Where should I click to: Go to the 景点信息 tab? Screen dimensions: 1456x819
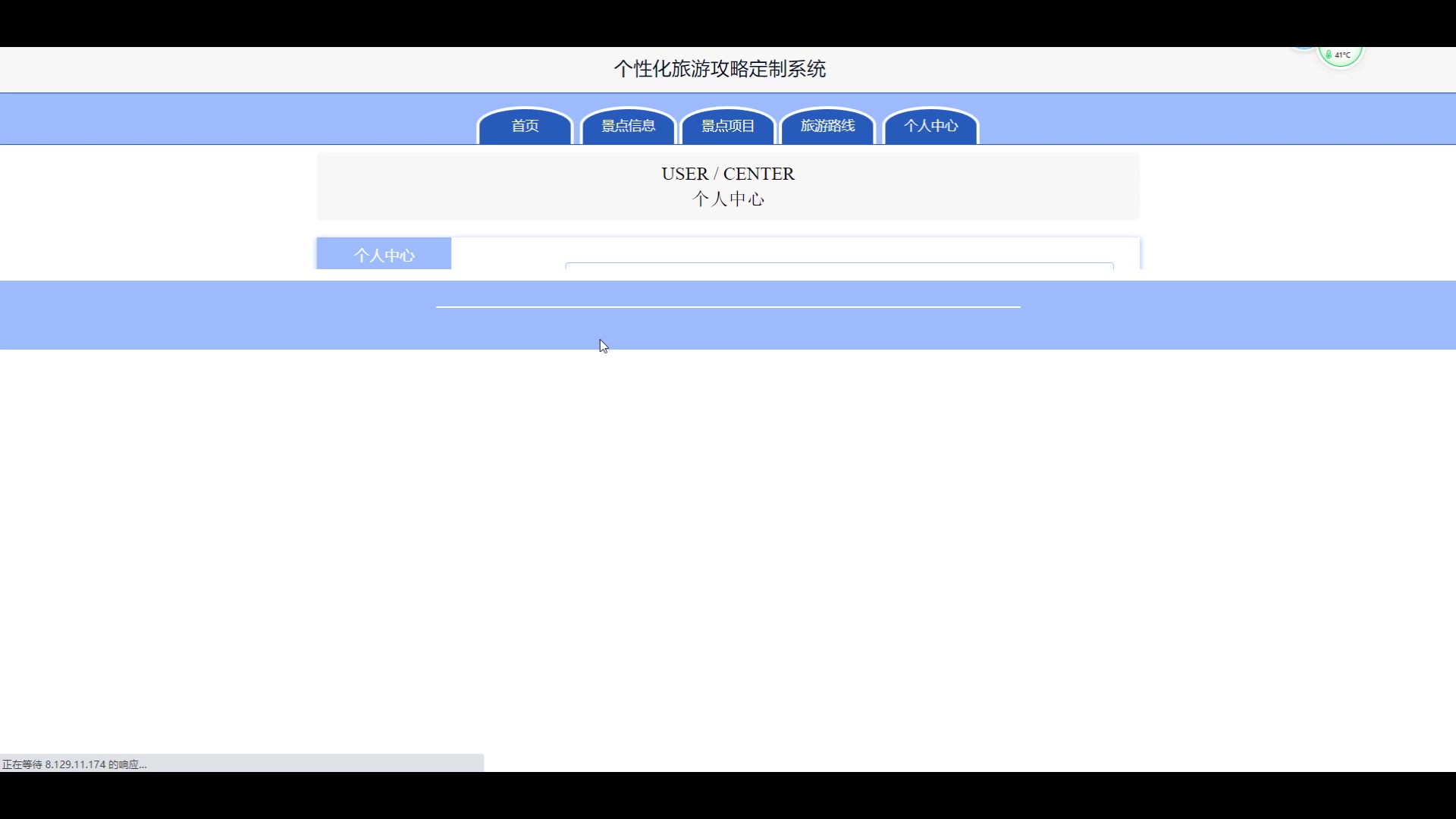point(628,126)
